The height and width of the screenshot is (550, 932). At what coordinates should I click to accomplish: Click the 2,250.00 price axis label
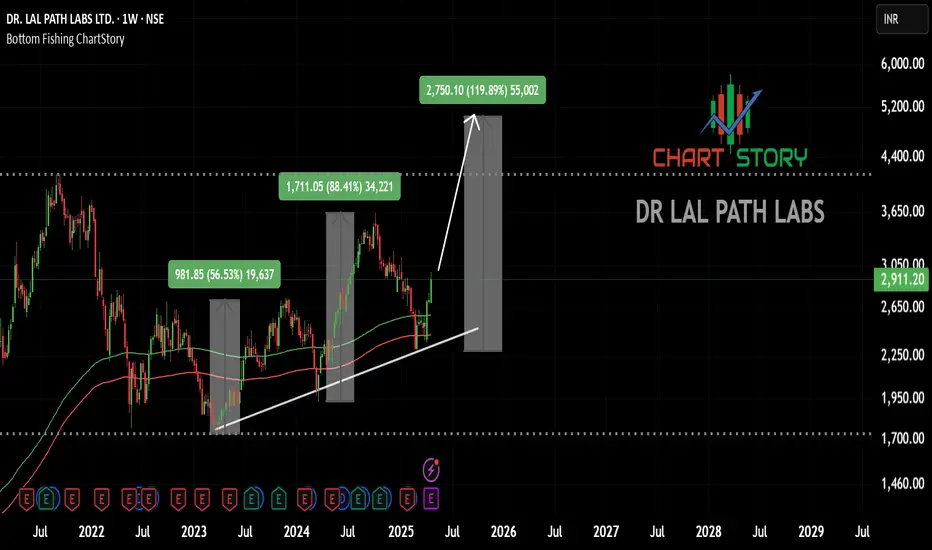click(x=902, y=355)
